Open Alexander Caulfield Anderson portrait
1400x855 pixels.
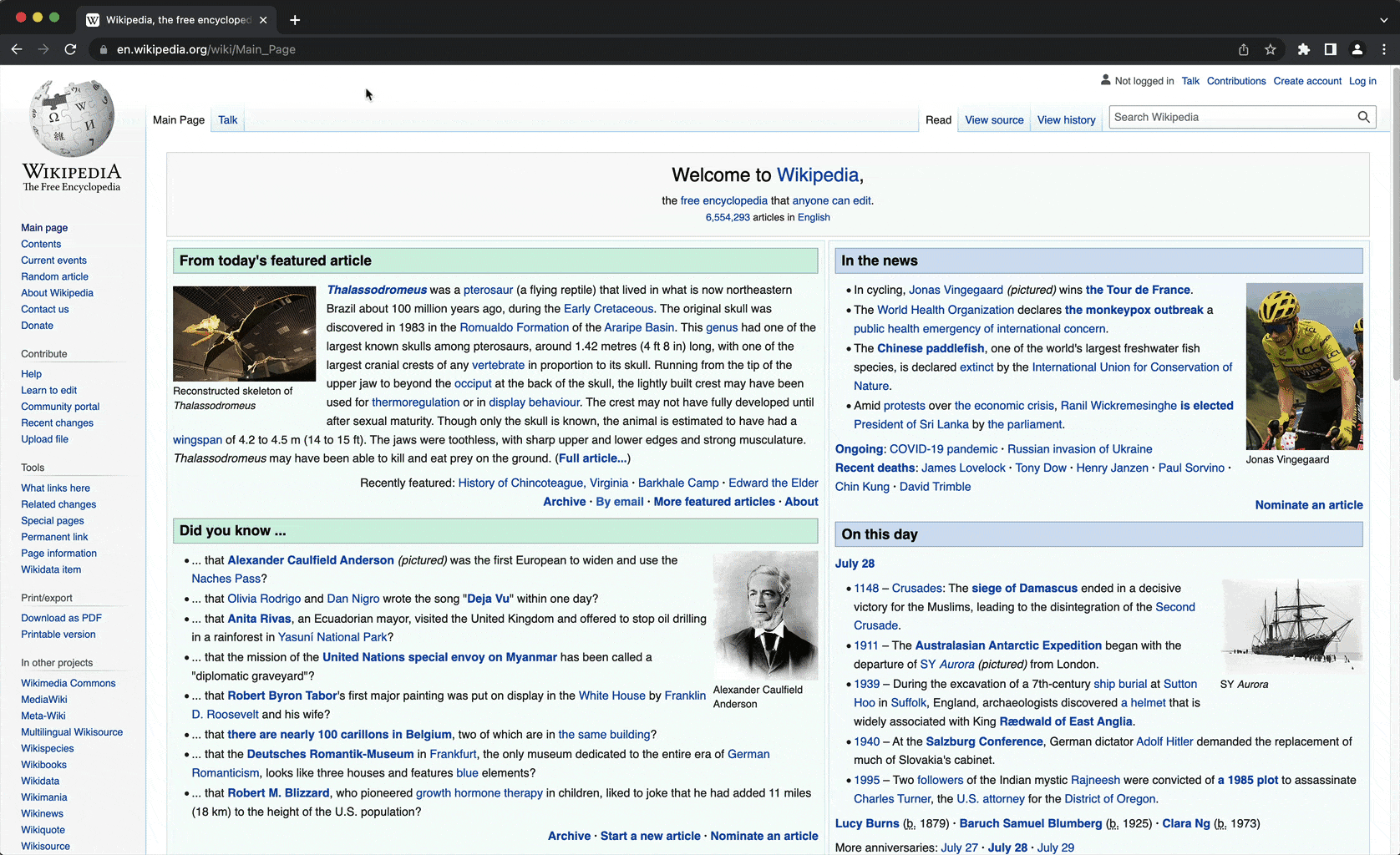tap(765, 615)
